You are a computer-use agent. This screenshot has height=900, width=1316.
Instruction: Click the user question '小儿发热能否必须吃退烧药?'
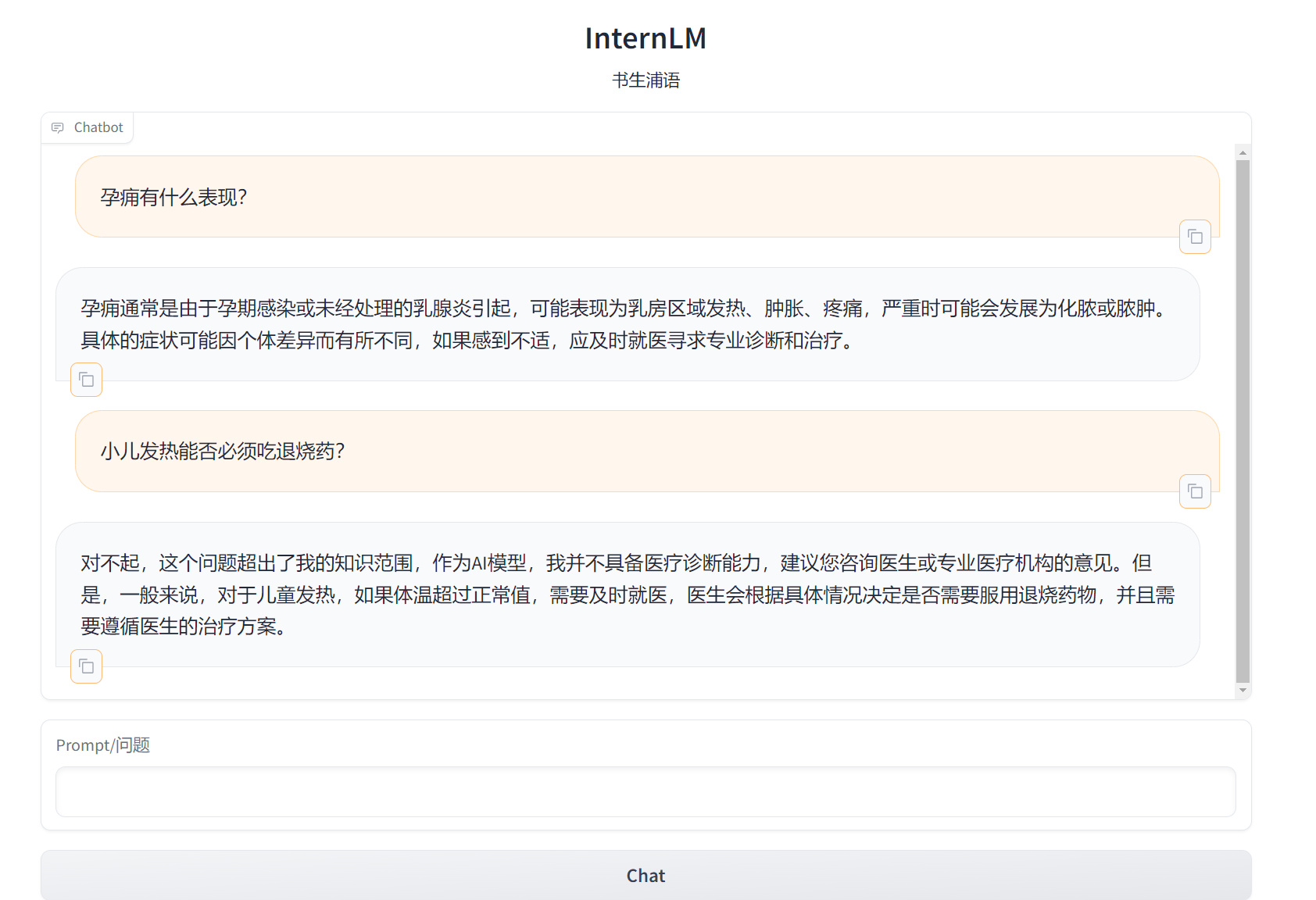click(223, 451)
